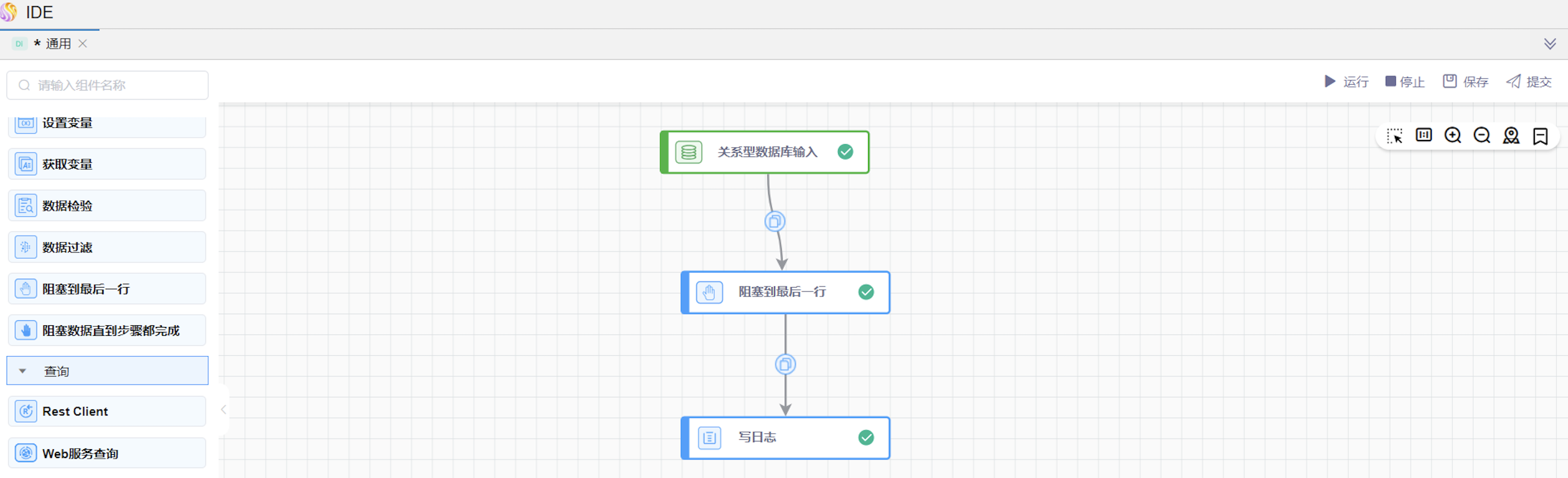Viewport: 1568px width, 478px height.
Task: Click the copy icon above the 写日志 node
Action: coord(785,364)
